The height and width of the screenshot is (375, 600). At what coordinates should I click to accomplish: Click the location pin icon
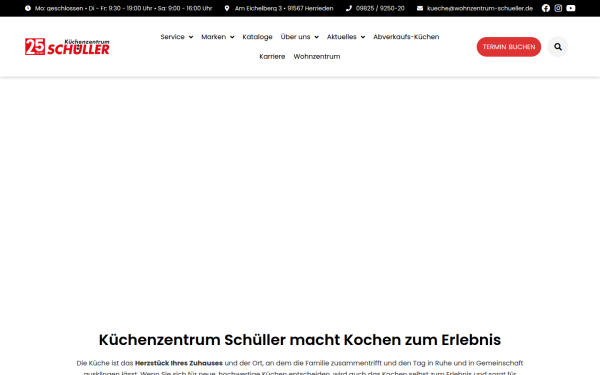227,8
